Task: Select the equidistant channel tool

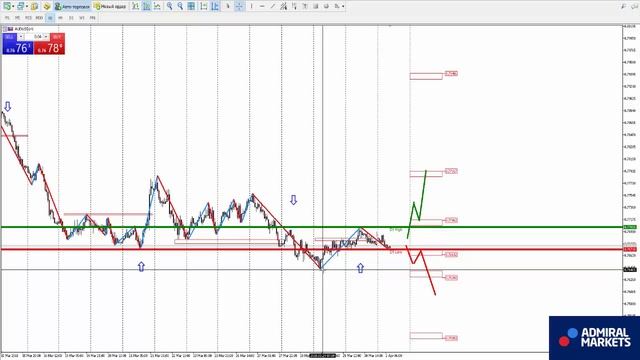Action: point(284,6)
